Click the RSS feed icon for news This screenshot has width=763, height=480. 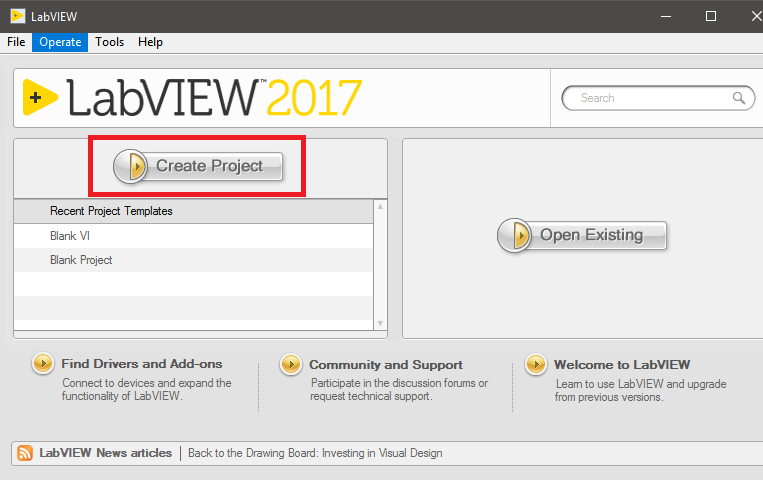pyautogui.click(x=25, y=453)
